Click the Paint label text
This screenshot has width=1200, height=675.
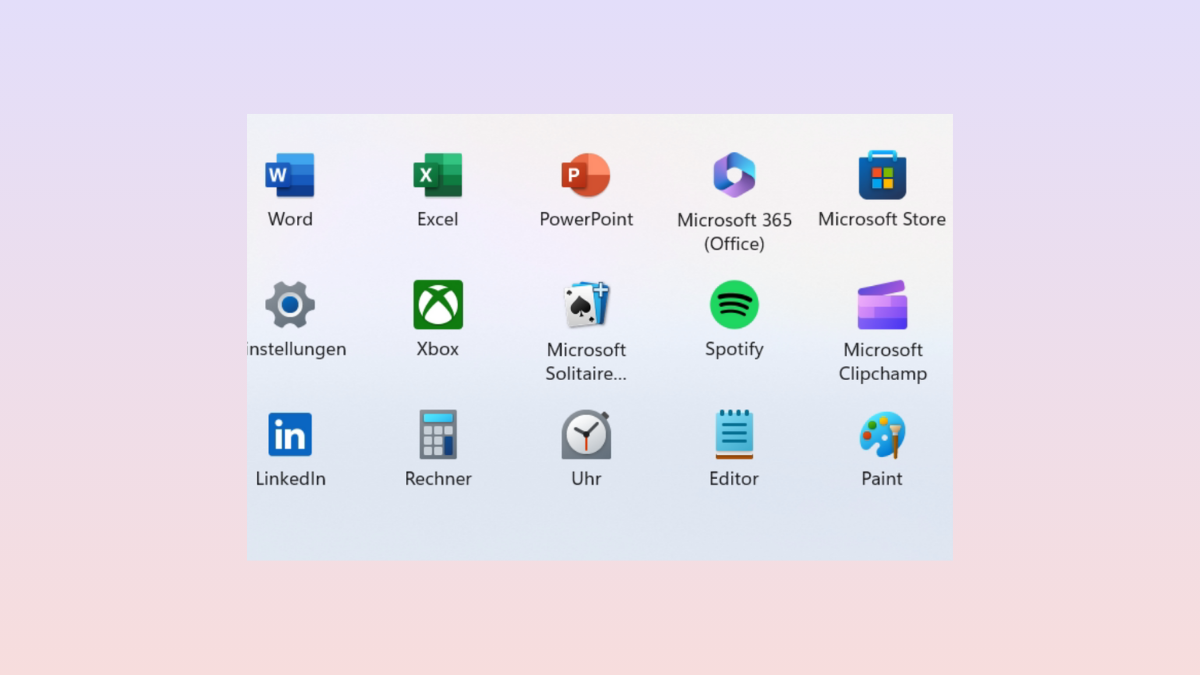point(882,478)
